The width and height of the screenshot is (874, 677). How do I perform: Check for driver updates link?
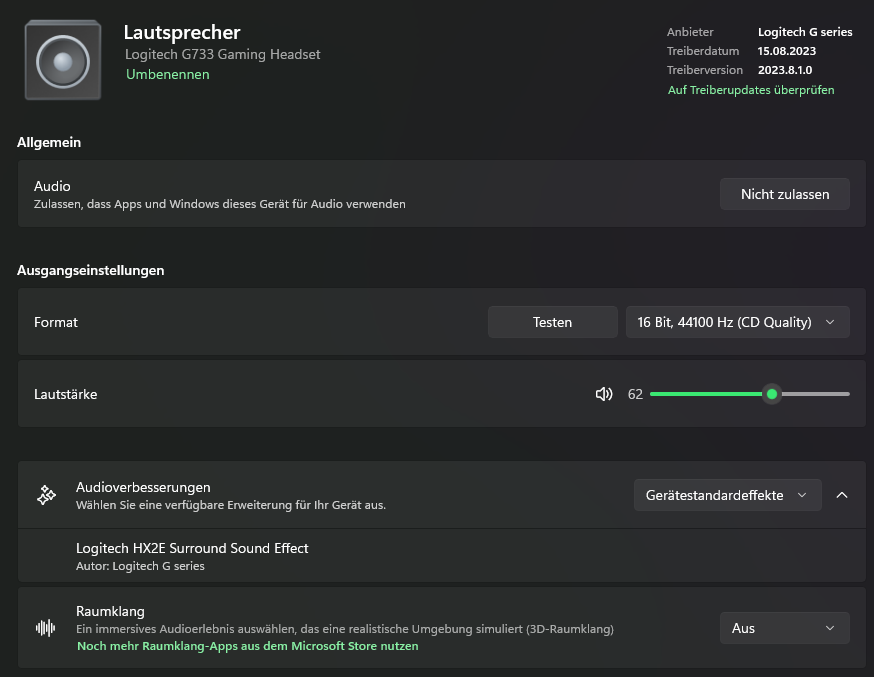click(751, 90)
